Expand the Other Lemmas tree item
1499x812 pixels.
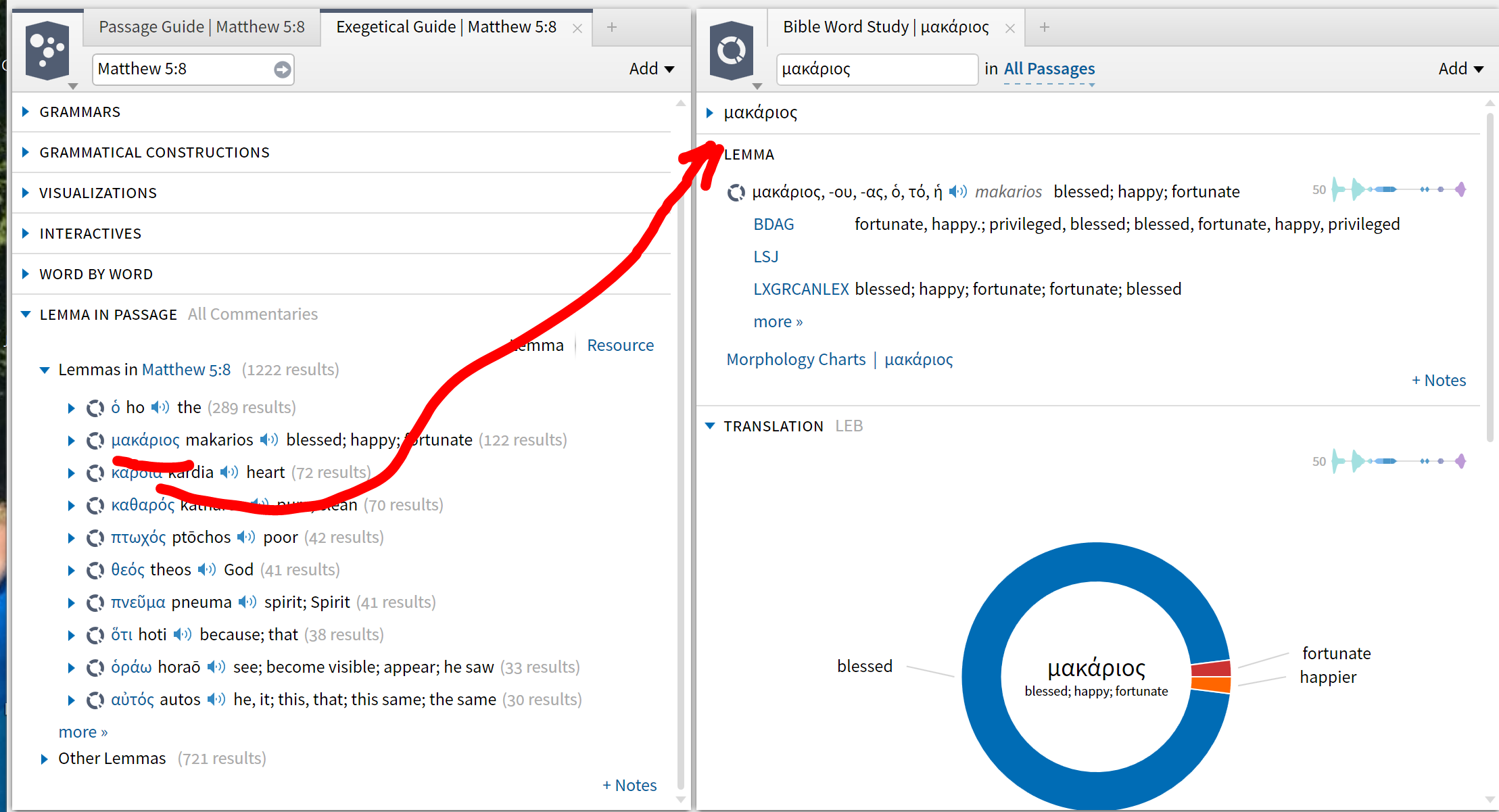click(x=45, y=759)
